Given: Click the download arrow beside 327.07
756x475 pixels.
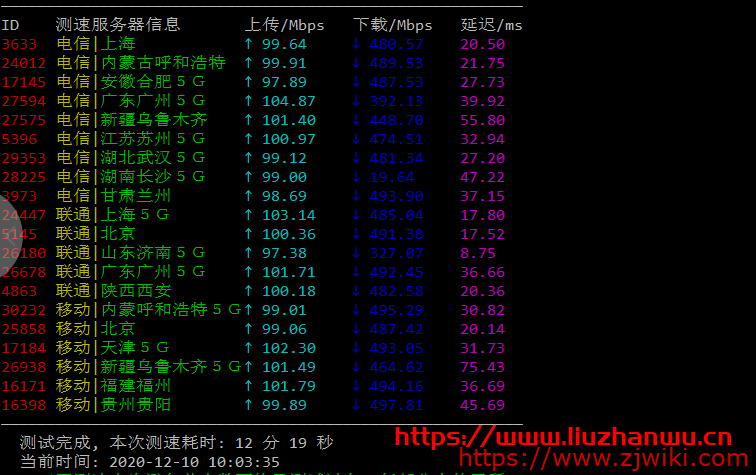Looking at the screenshot, I should point(356,253).
